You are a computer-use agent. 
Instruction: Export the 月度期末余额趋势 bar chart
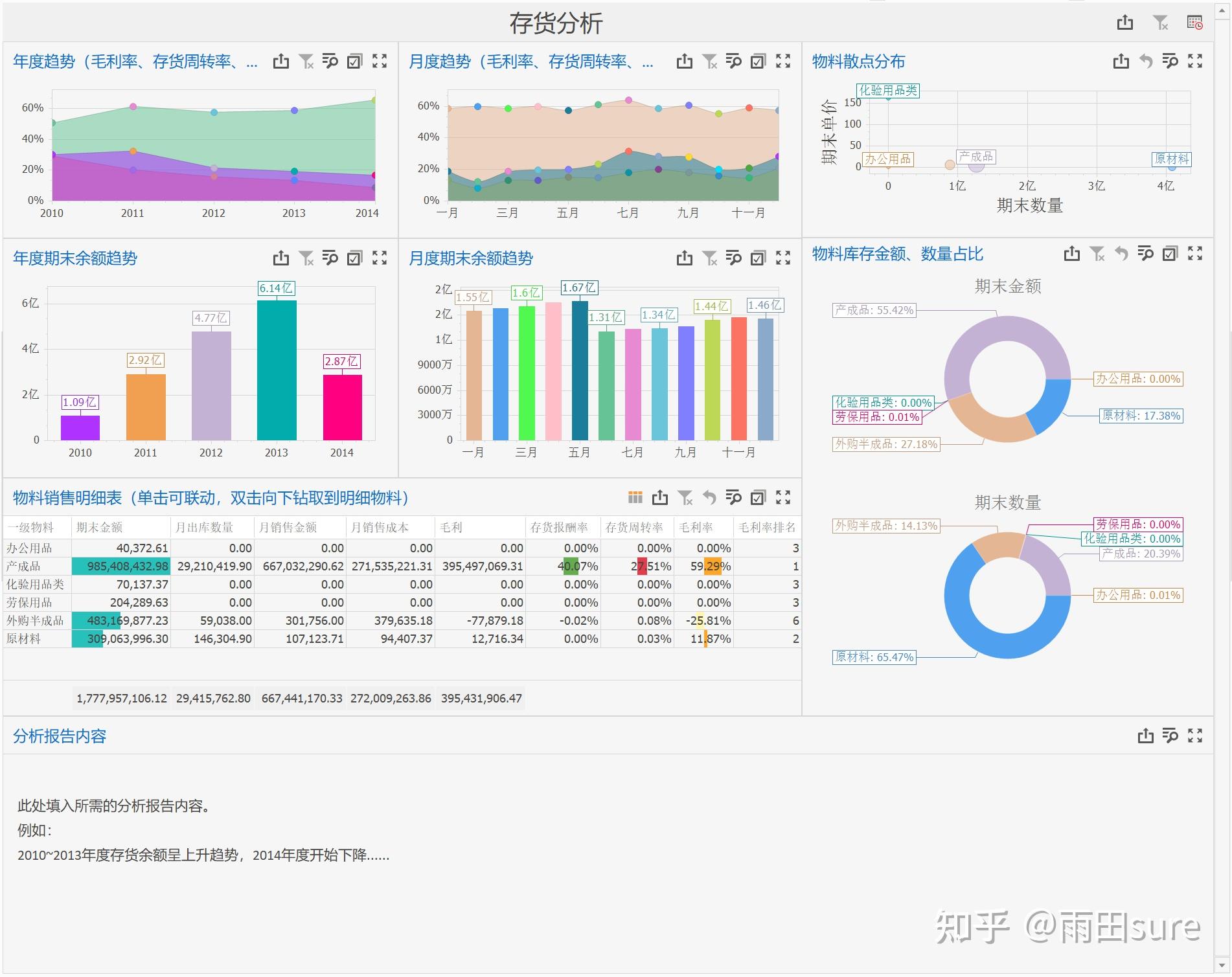click(685, 258)
